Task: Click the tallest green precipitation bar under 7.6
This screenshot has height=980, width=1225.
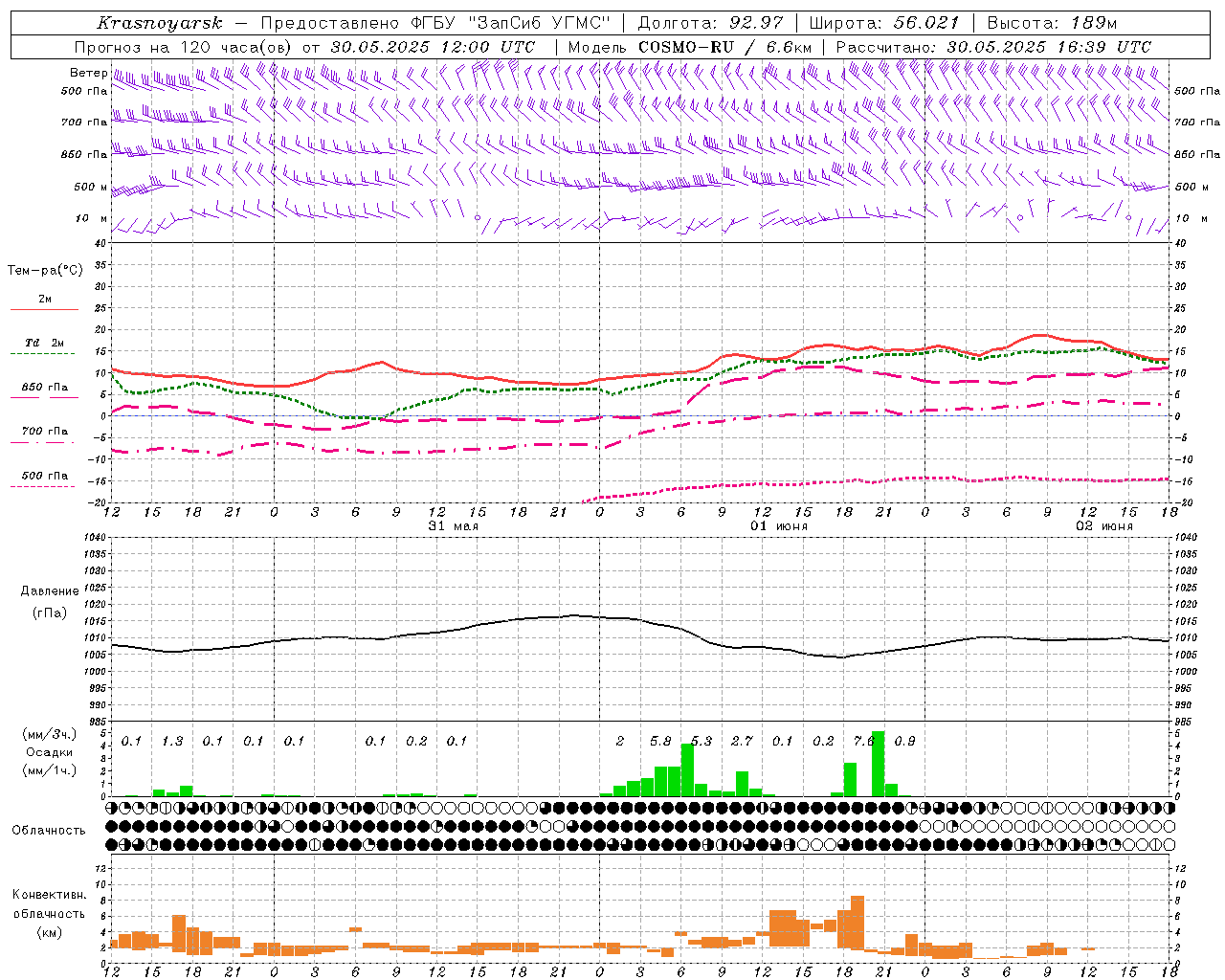Action: 878,764
